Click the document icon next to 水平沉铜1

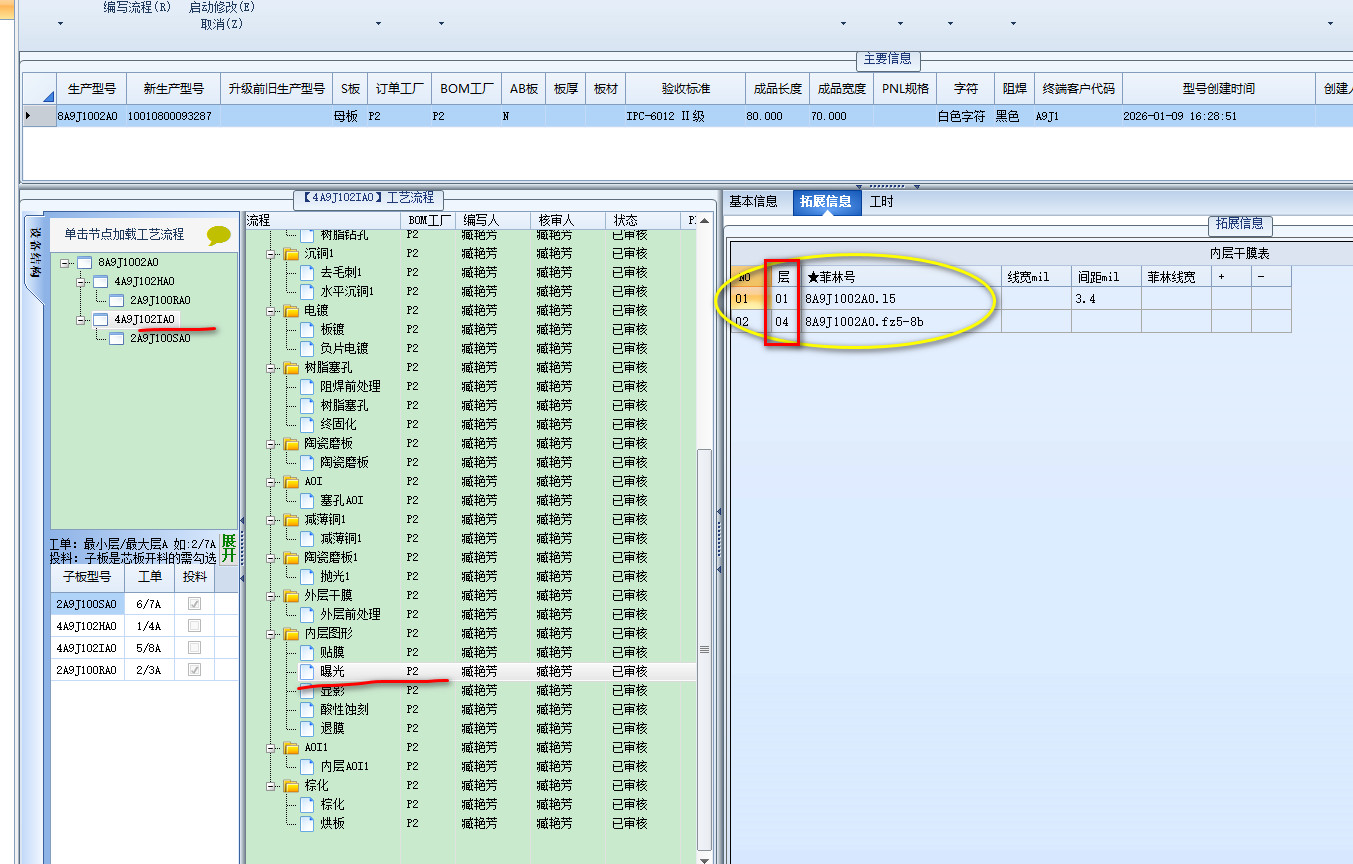(307, 292)
